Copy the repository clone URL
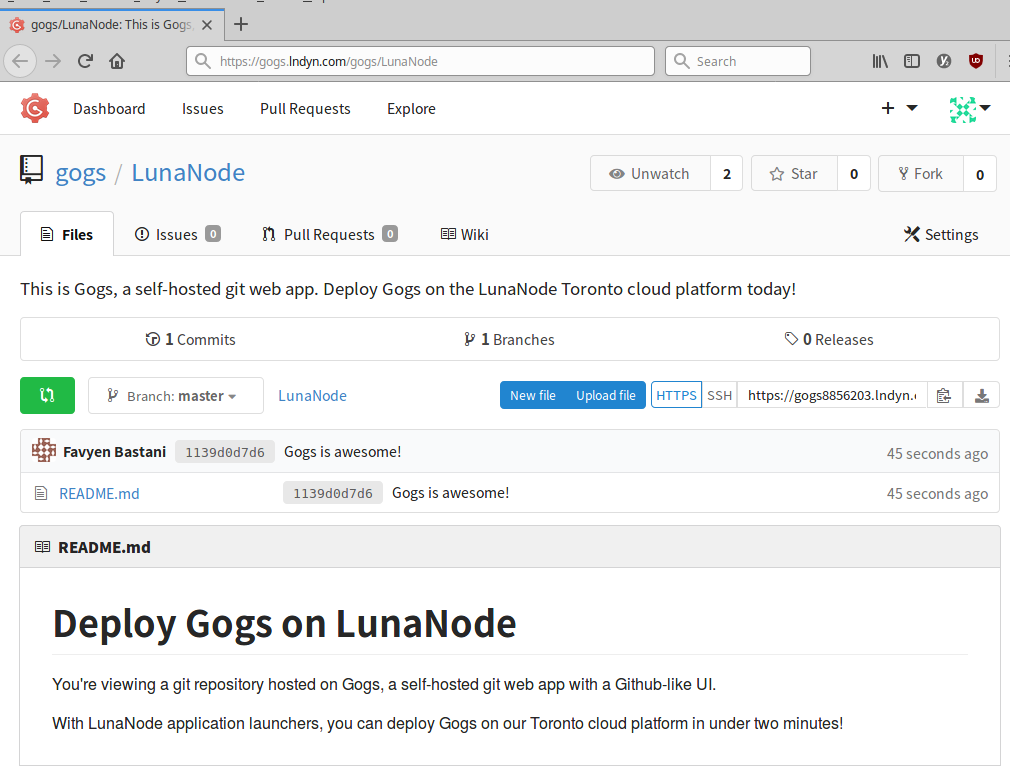This screenshot has height=775, width=1010. (x=944, y=396)
